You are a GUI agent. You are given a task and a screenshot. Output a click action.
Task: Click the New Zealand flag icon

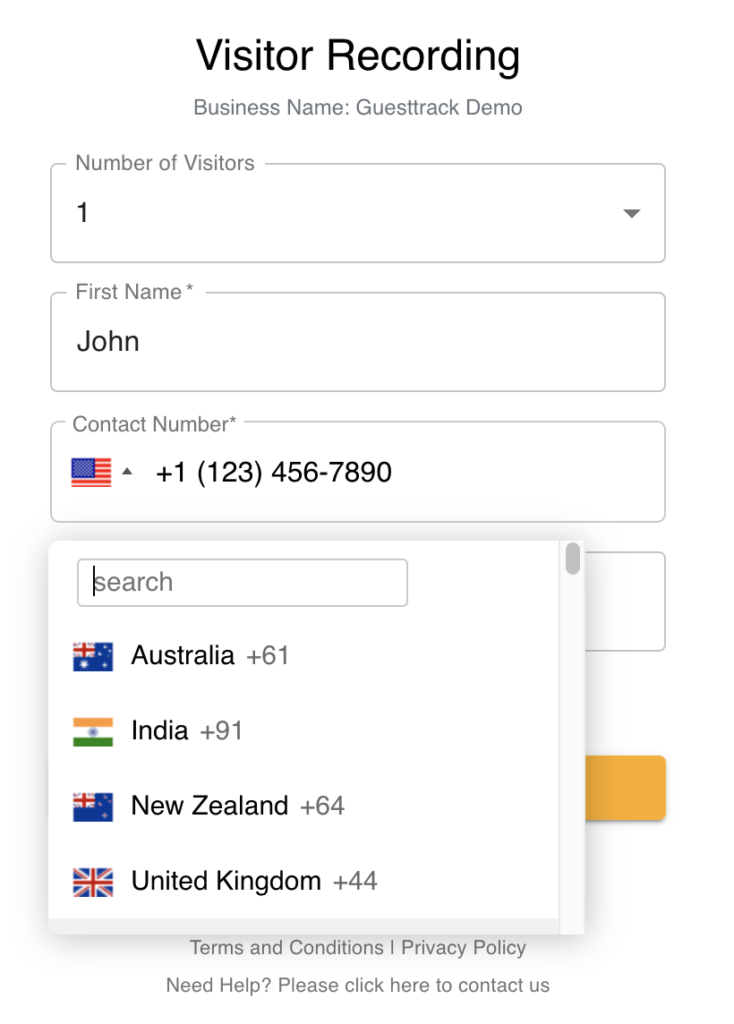point(93,806)
